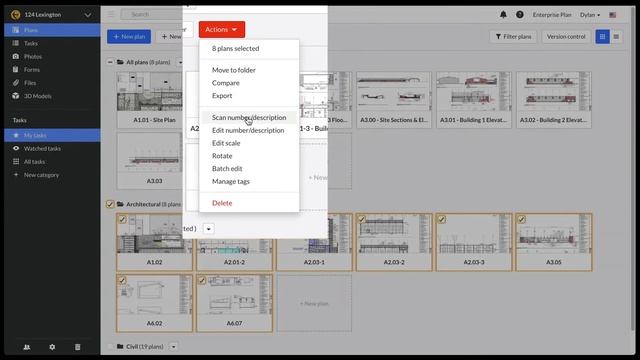The height and width of the screenshot is (360, 640).
Task: Open the A3.02 Building 2 Elevations thumbnail
Action: click(554, 100)
